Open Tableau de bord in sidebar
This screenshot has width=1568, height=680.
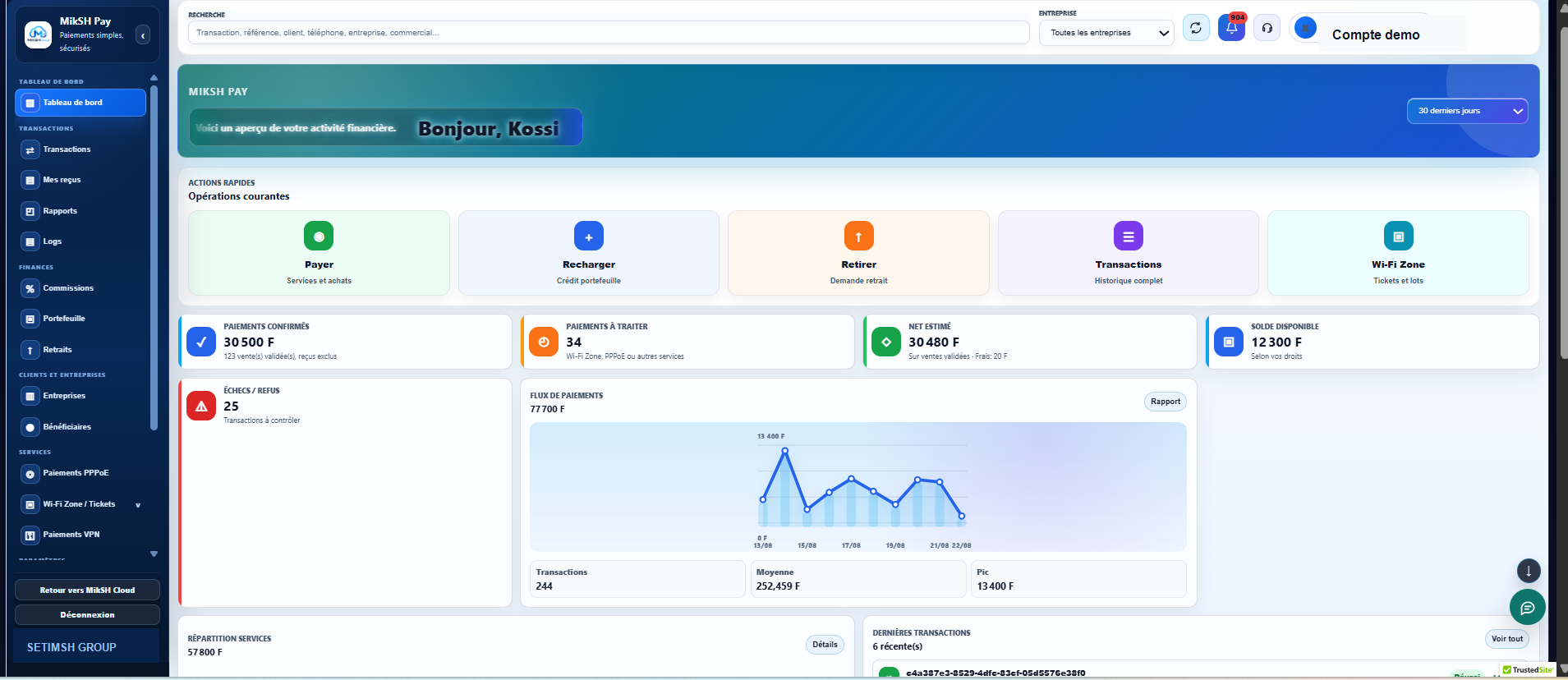pyautogui.click(x=80, y=103)
